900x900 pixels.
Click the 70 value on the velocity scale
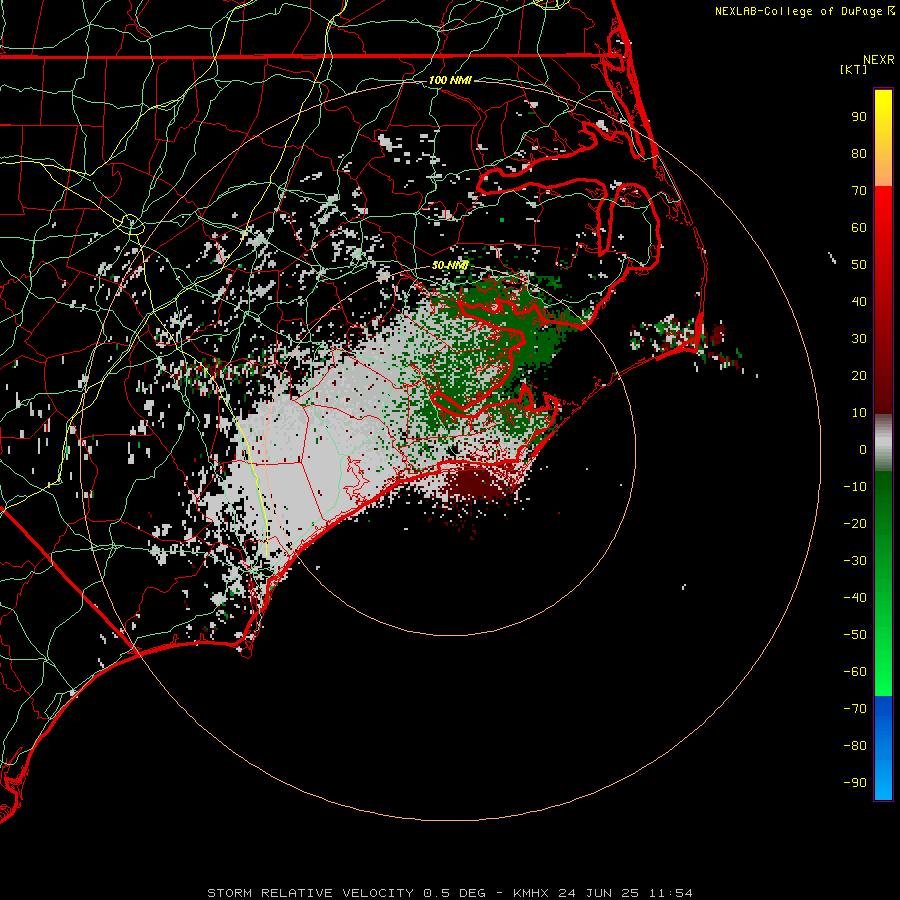pyautogui.click(x=859, y=191)
